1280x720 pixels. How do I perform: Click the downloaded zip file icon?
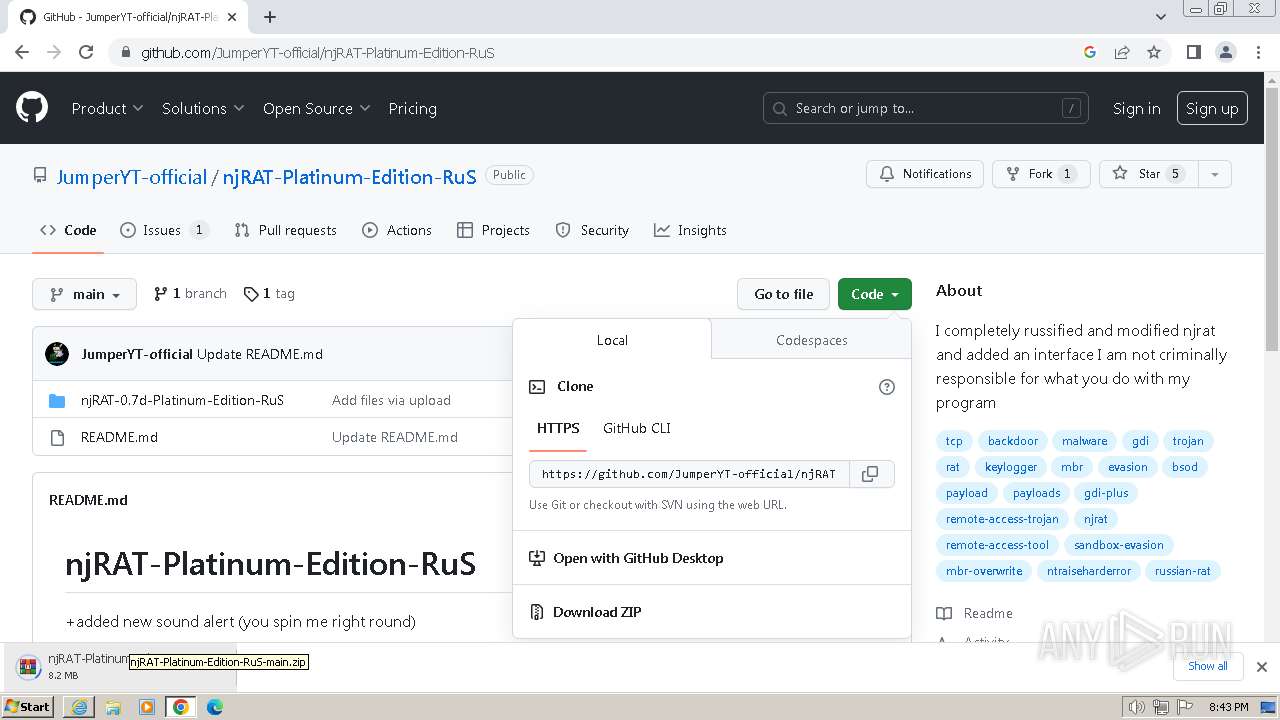(29, 667)
